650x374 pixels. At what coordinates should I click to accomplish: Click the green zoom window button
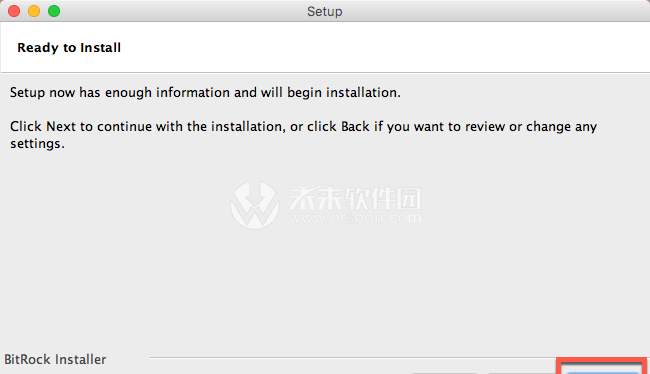(54, 11)
